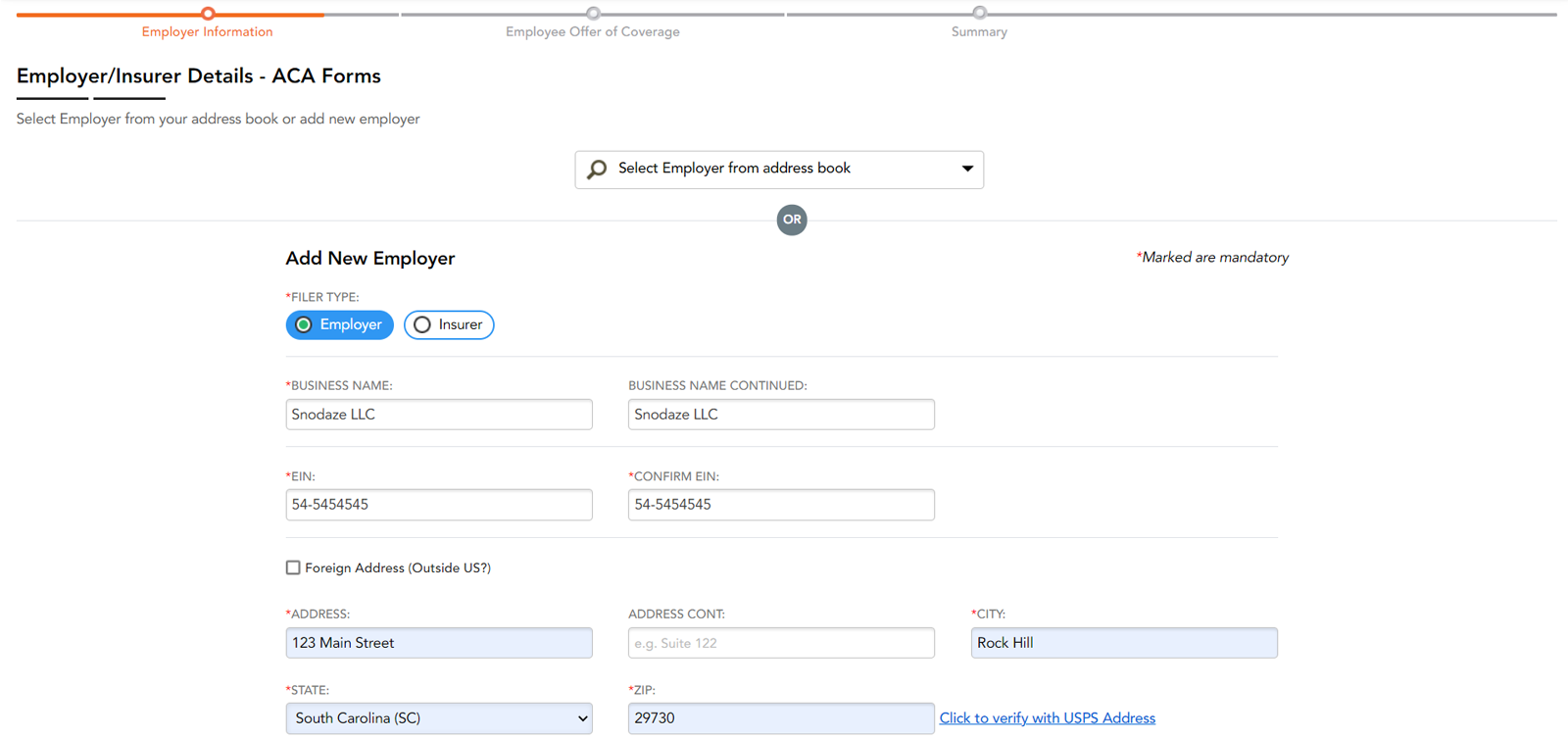Select the Employer filer type radio
The height and width of the screenshot is (739, 1568).
pyautogui.click(x=305, y=324)
